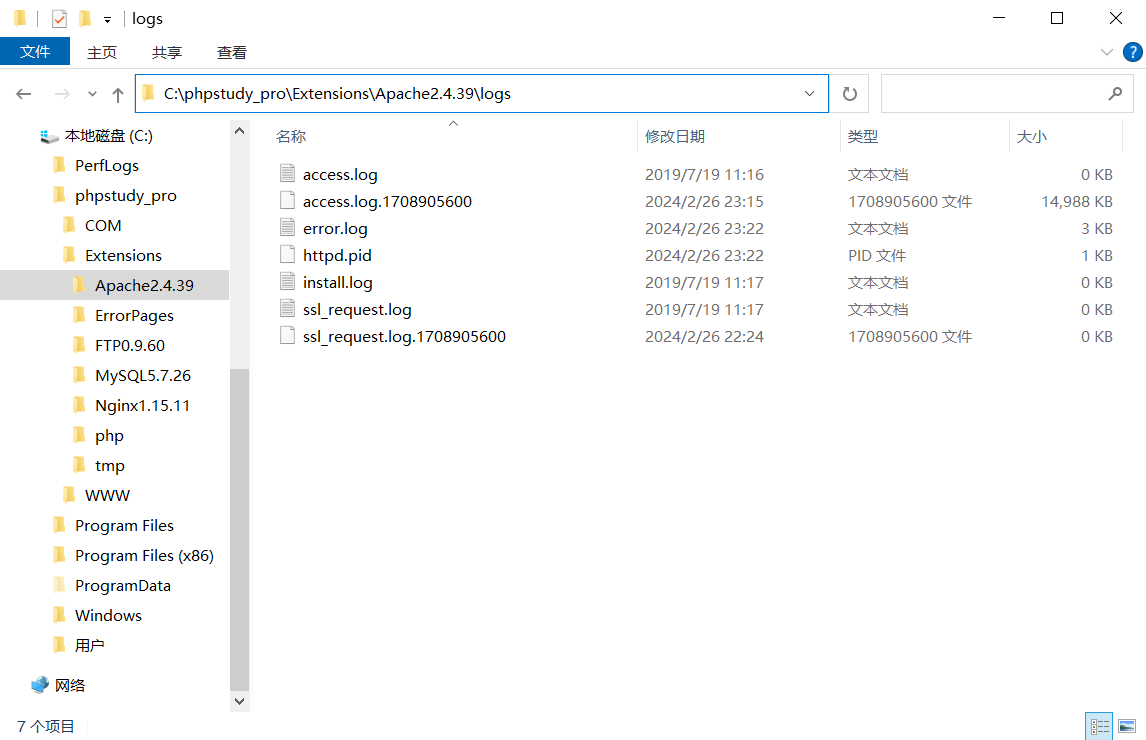
Task: Select ssl_request.log.1708905600 file icon
Action: point(287,336)
